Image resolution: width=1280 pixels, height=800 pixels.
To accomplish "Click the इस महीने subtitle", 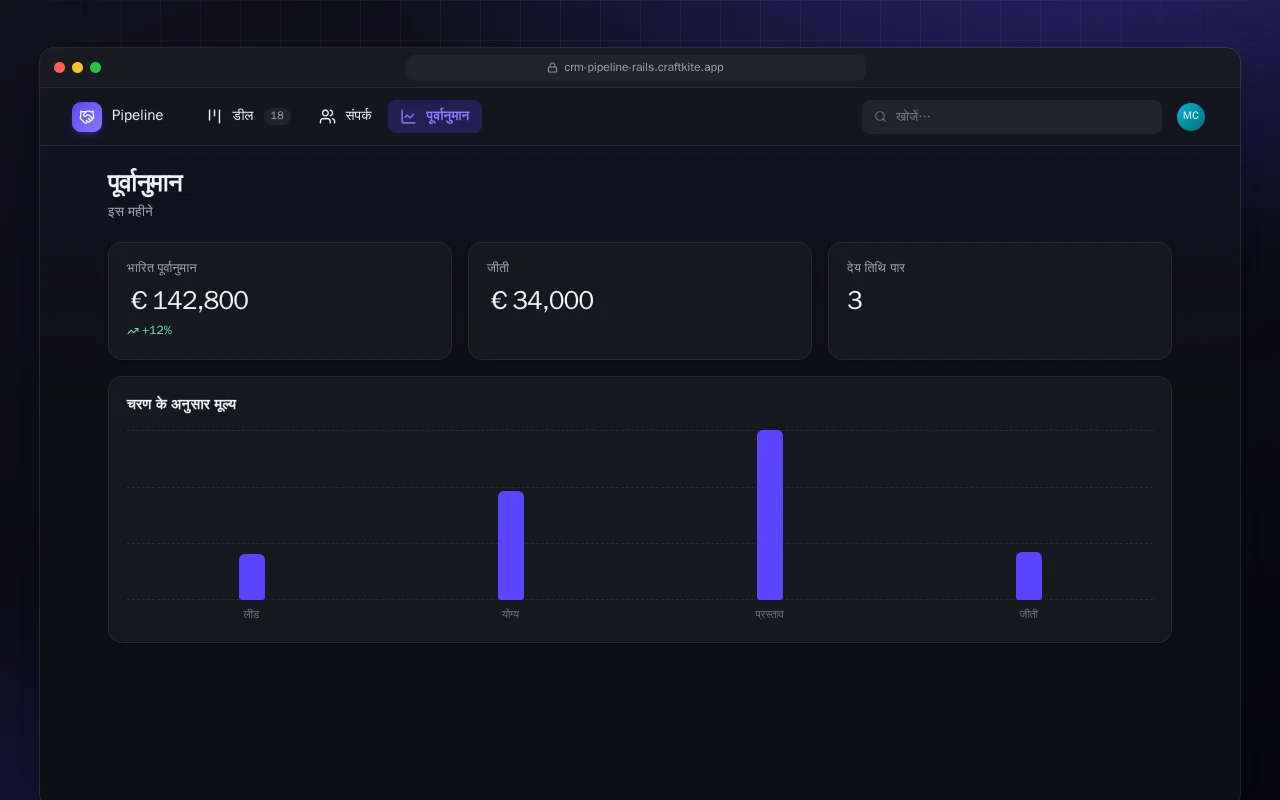I will (130, 212).
